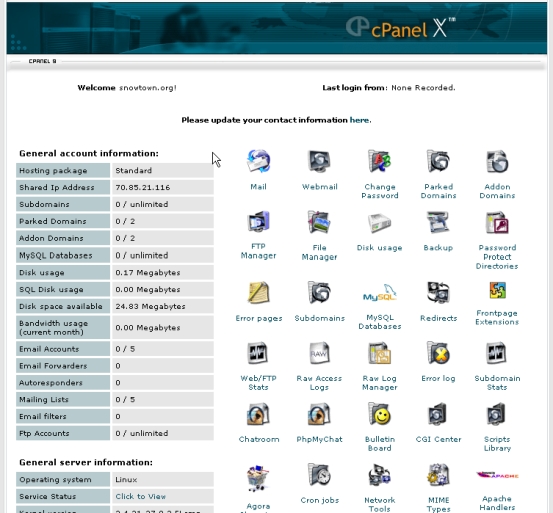The height and width of the screenshot is (513, 553).
Task: Select the shared IP address 70.85.21.116
Action: [143, 188]
